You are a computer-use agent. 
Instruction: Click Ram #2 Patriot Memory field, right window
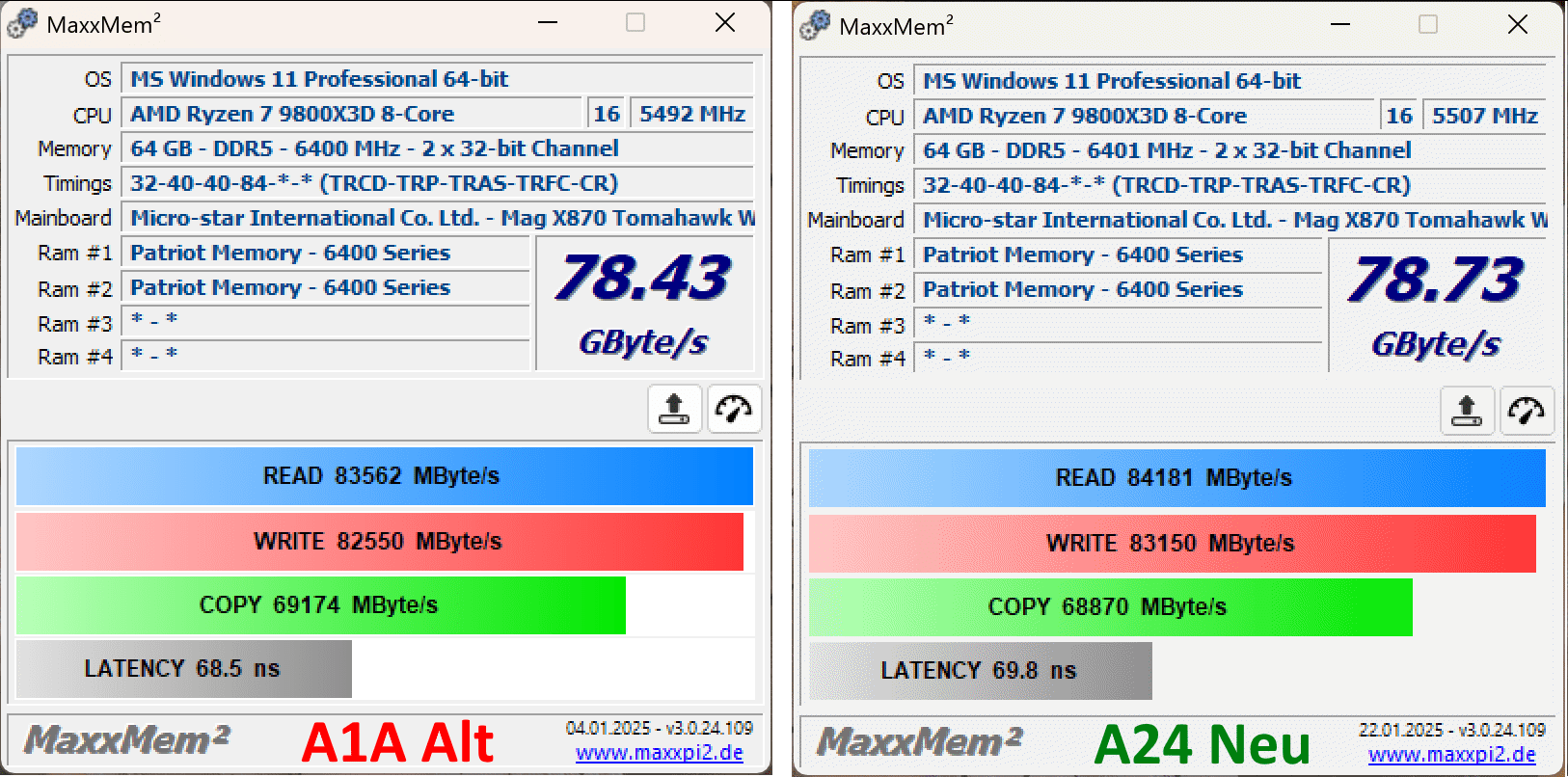pos(1119,289)
